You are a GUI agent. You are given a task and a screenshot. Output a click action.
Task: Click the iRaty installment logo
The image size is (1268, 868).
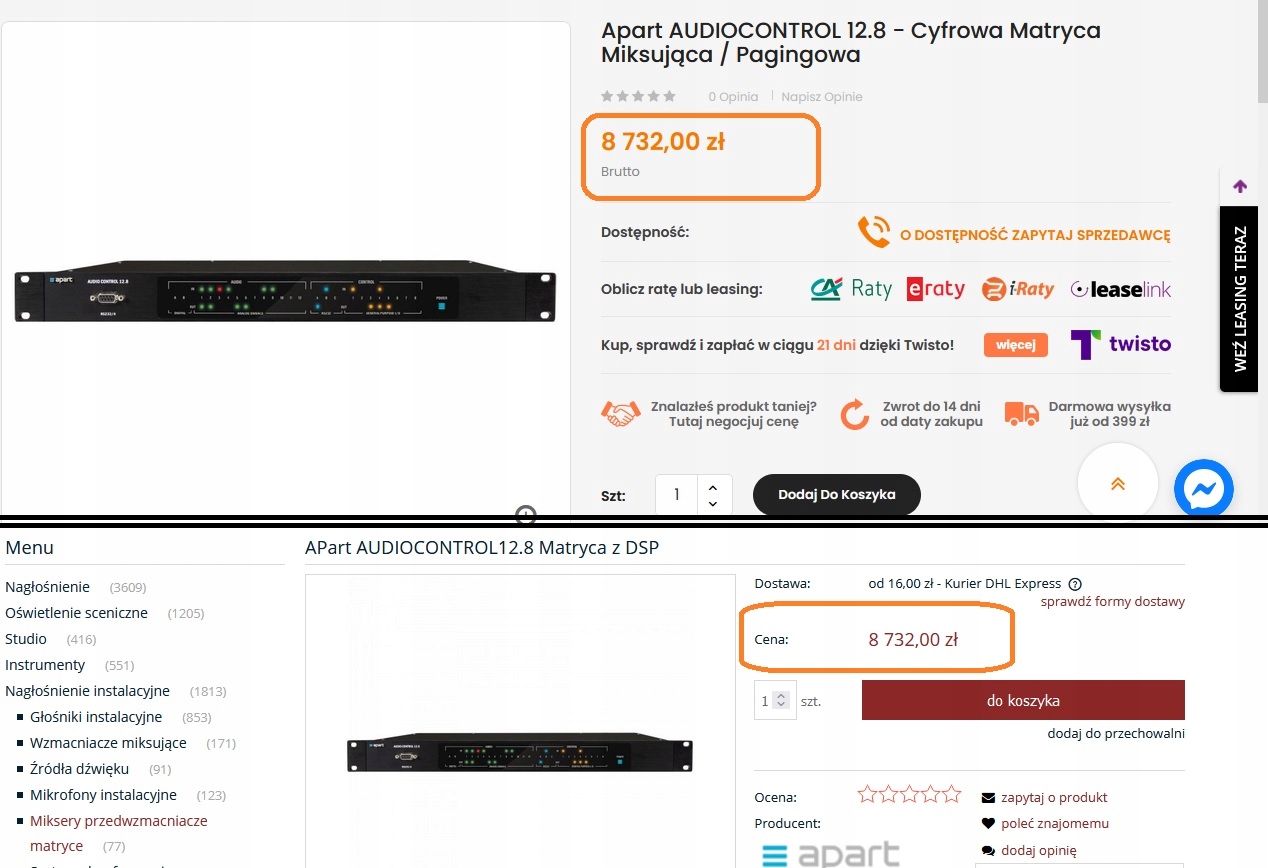[x=1018, y=289]
